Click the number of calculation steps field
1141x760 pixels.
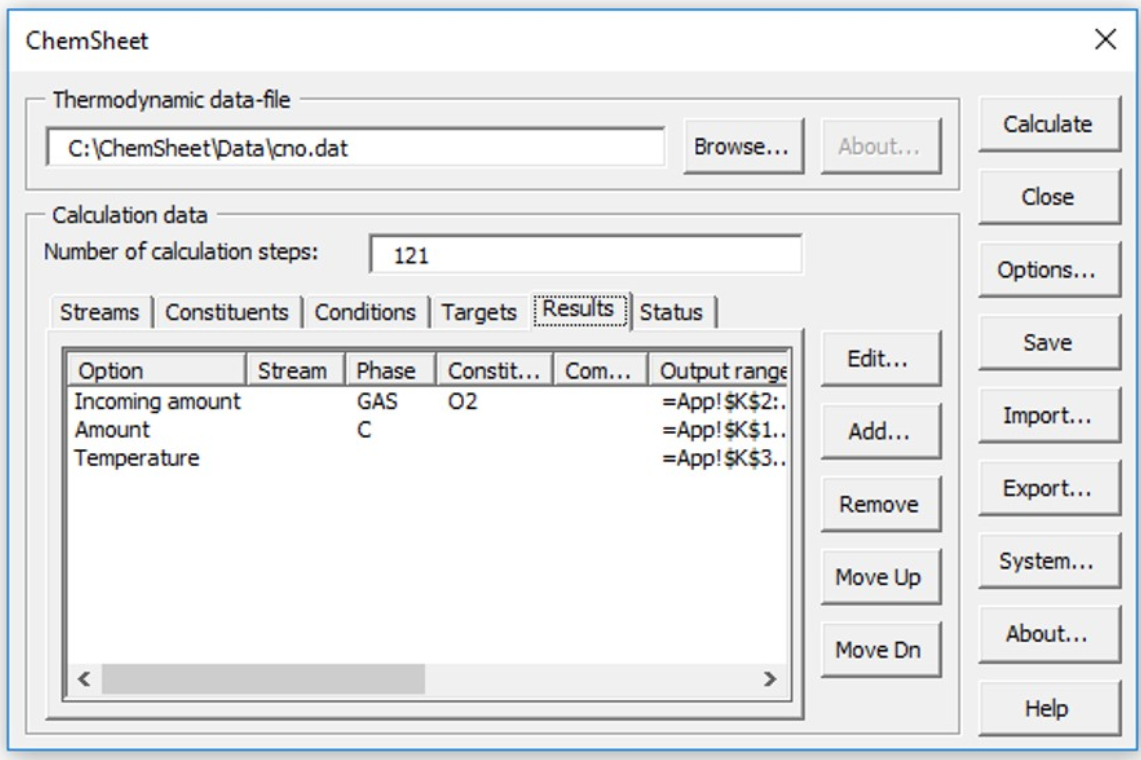[585, 255]
